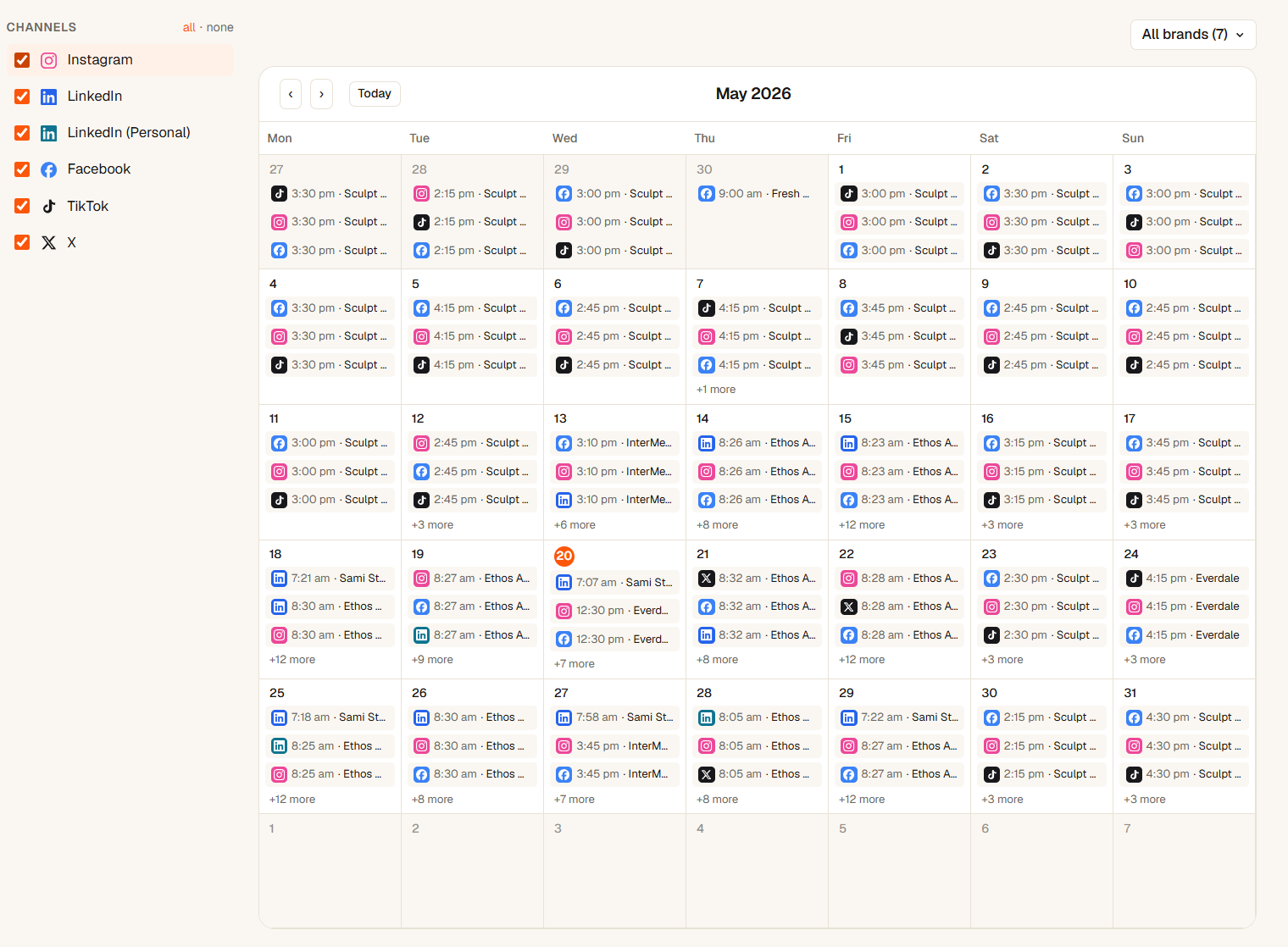
Task: Click the TikTok icon in the Channels list
Action: pos(49,206)
